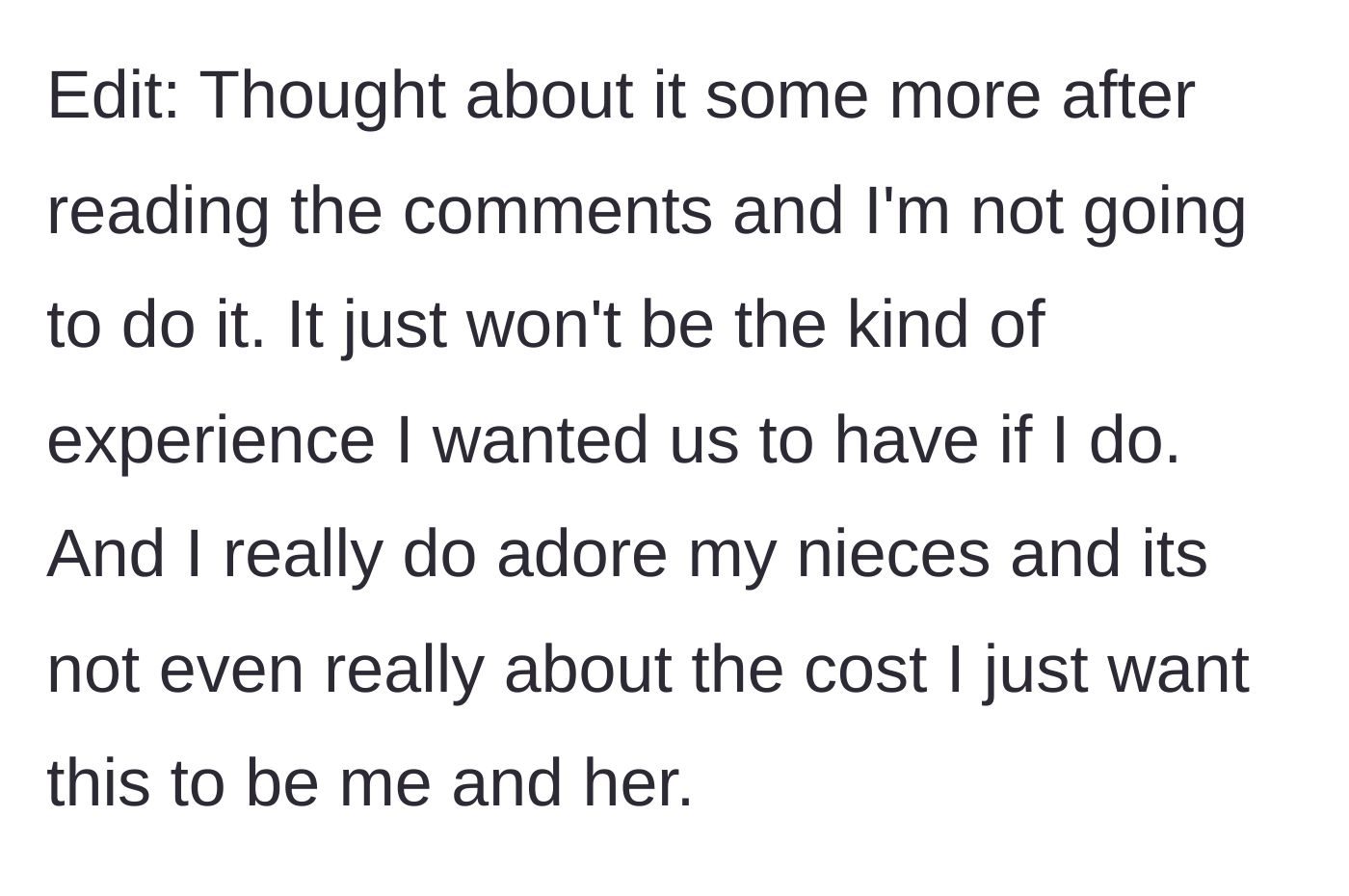Click the word "Edit:" at the start
Screen dimensions: 1349x896
pyautogui.click(x=113, y=95)
